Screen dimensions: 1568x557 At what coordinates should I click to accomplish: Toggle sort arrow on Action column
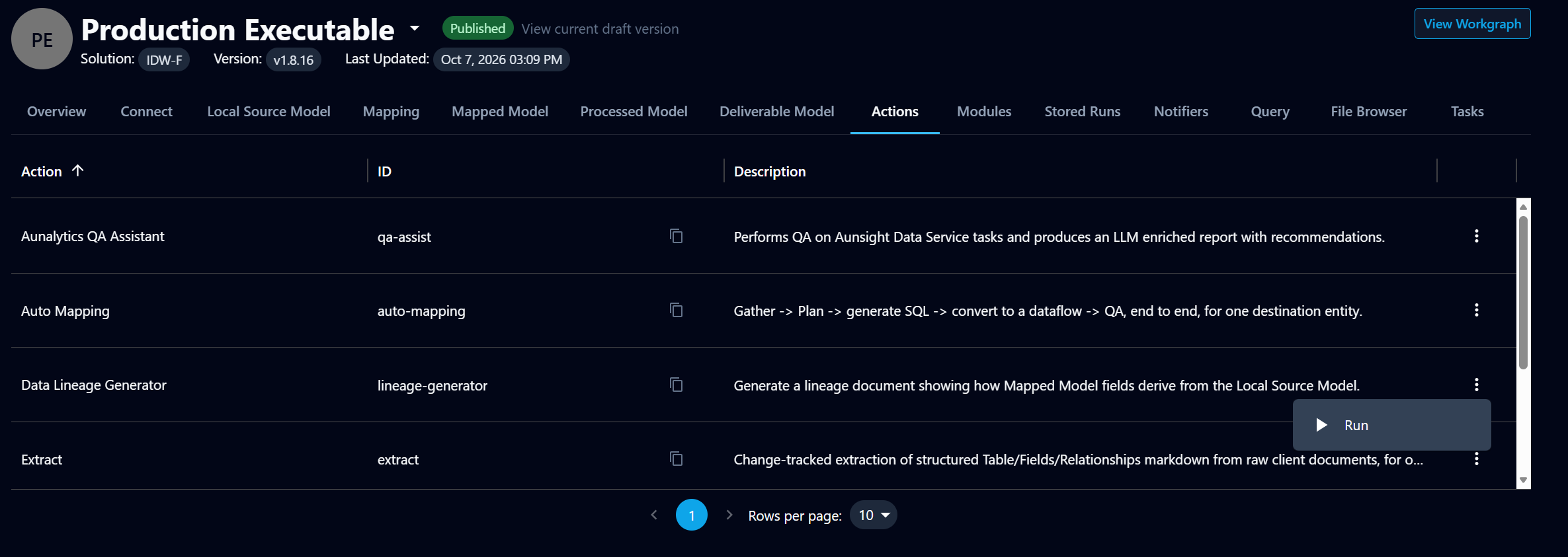coord(77,170)
